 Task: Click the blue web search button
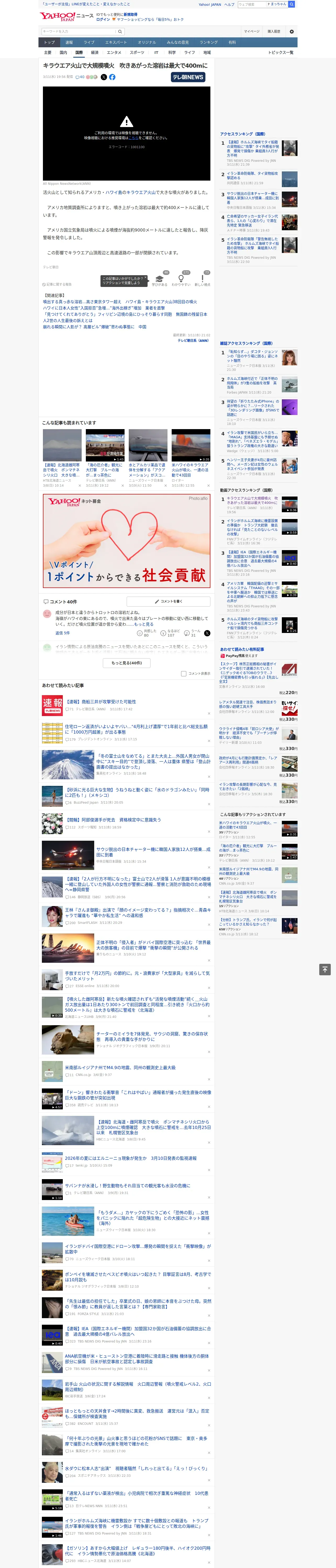point(292,4)
